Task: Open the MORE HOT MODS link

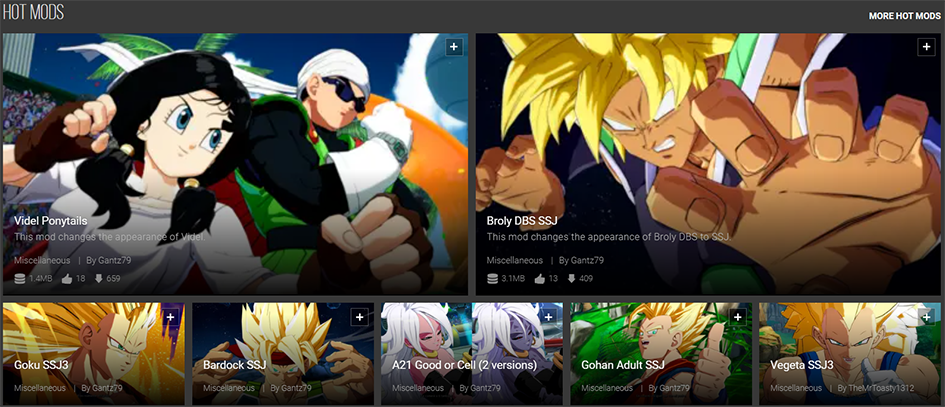Action: tap(904, 16)
